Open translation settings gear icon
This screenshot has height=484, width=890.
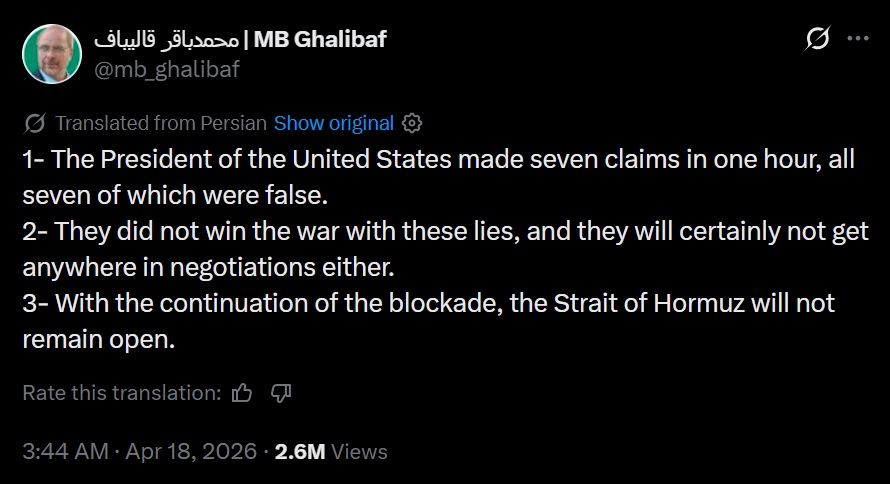tap(412, 124)
